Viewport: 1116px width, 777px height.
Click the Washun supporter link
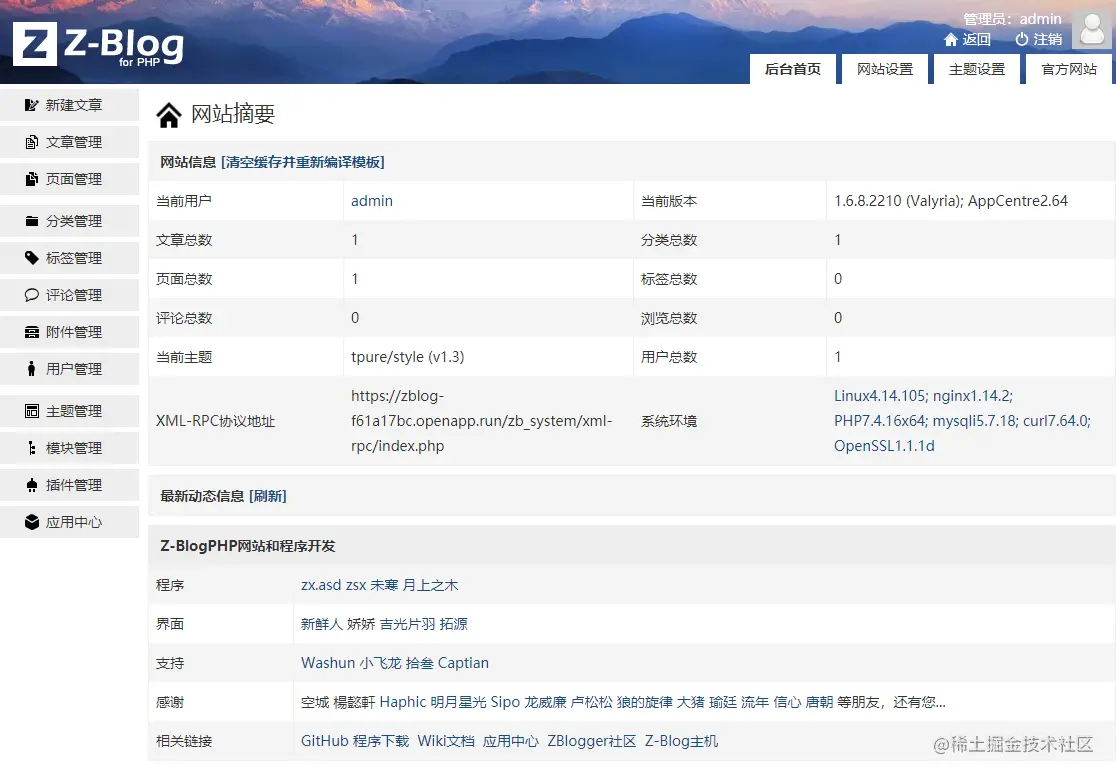pyautogui.click(x=328, y=663)
